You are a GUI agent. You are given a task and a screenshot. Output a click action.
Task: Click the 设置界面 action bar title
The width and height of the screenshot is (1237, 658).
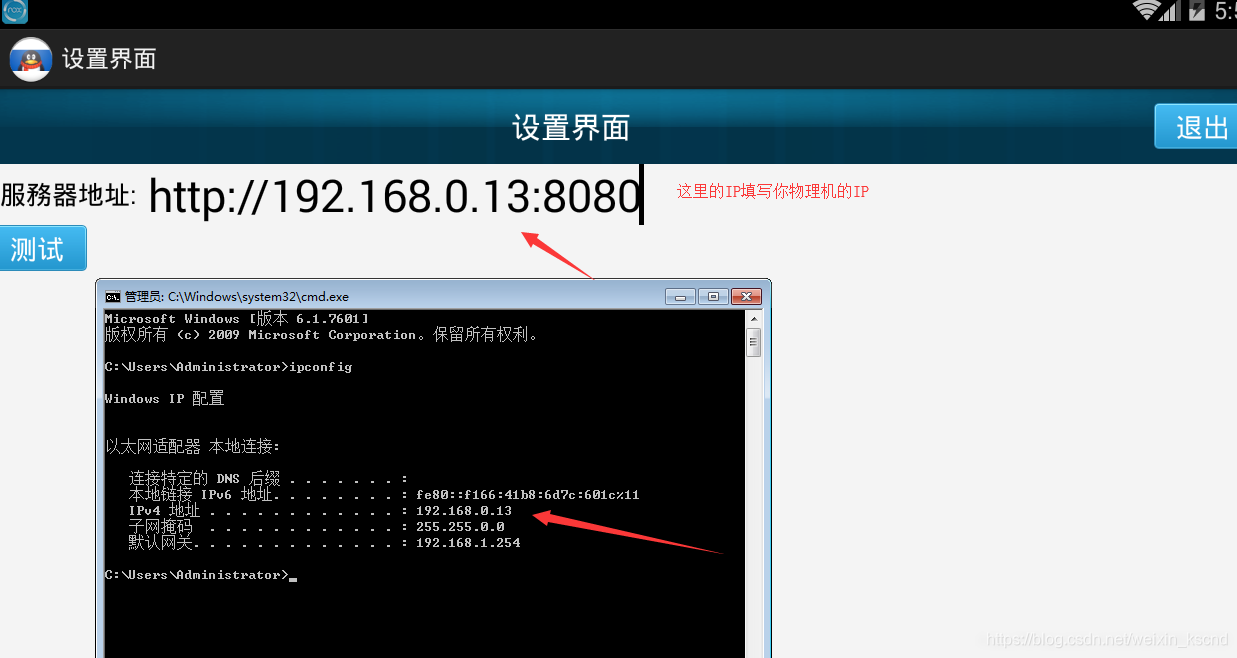point(109,59)
